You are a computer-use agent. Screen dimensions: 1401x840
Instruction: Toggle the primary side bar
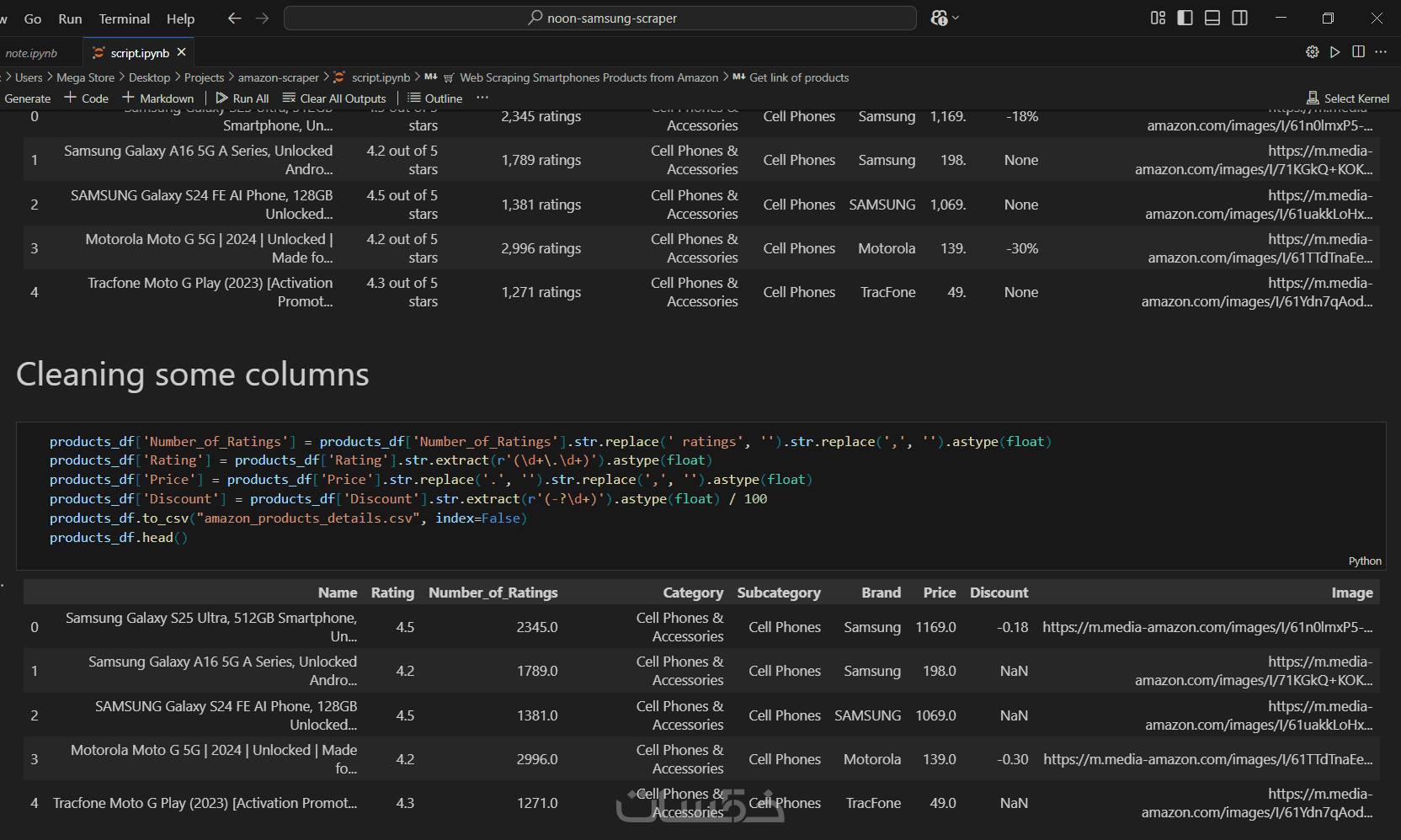pos(1185,18)
